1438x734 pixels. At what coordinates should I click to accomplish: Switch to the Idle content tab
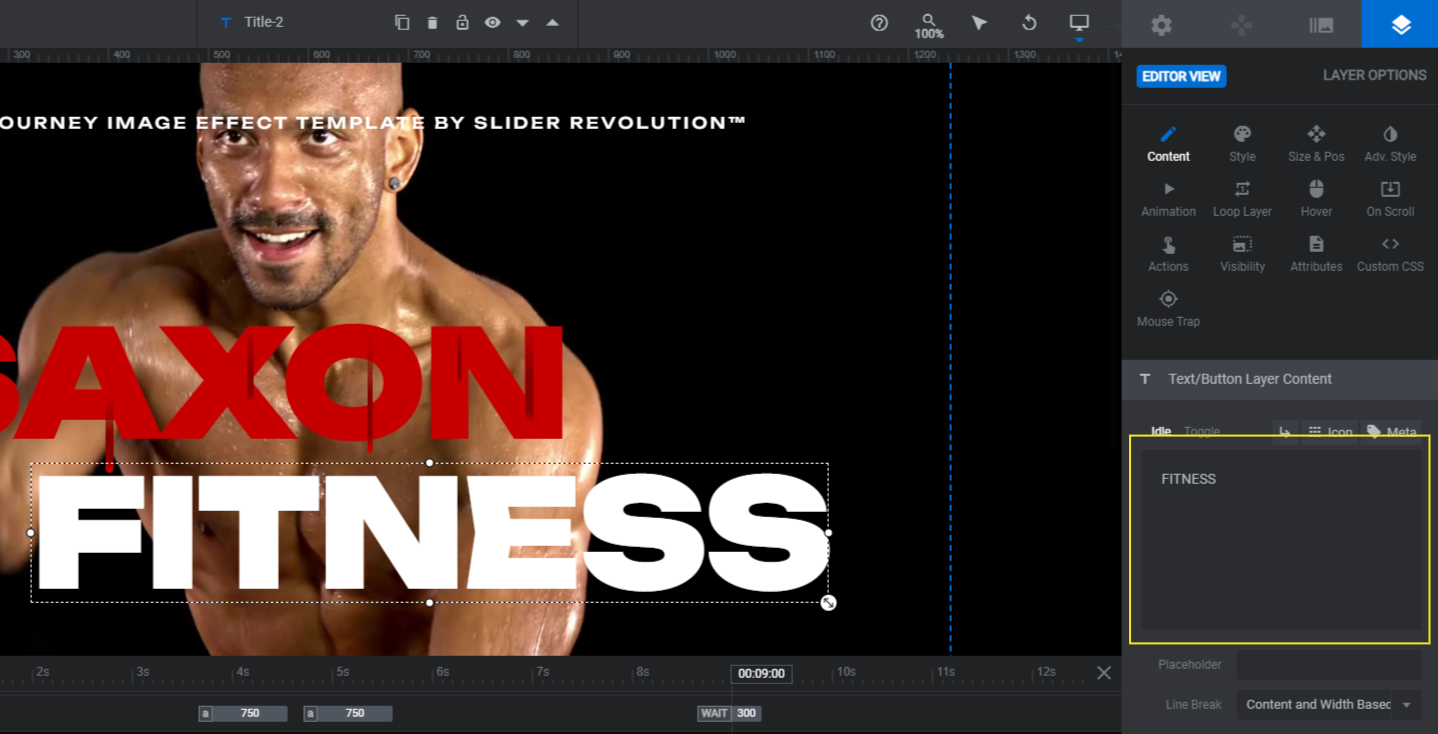click(1161, 432)
